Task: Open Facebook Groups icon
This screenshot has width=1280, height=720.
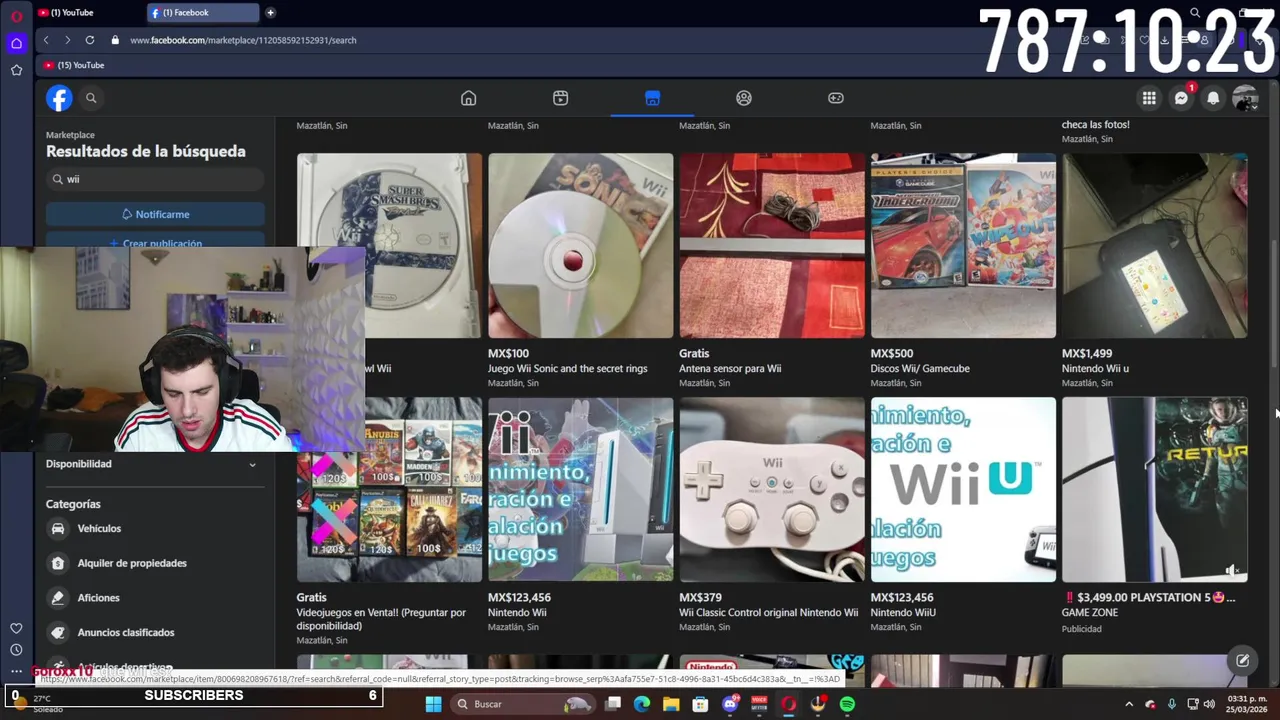Action: [743, 98]
